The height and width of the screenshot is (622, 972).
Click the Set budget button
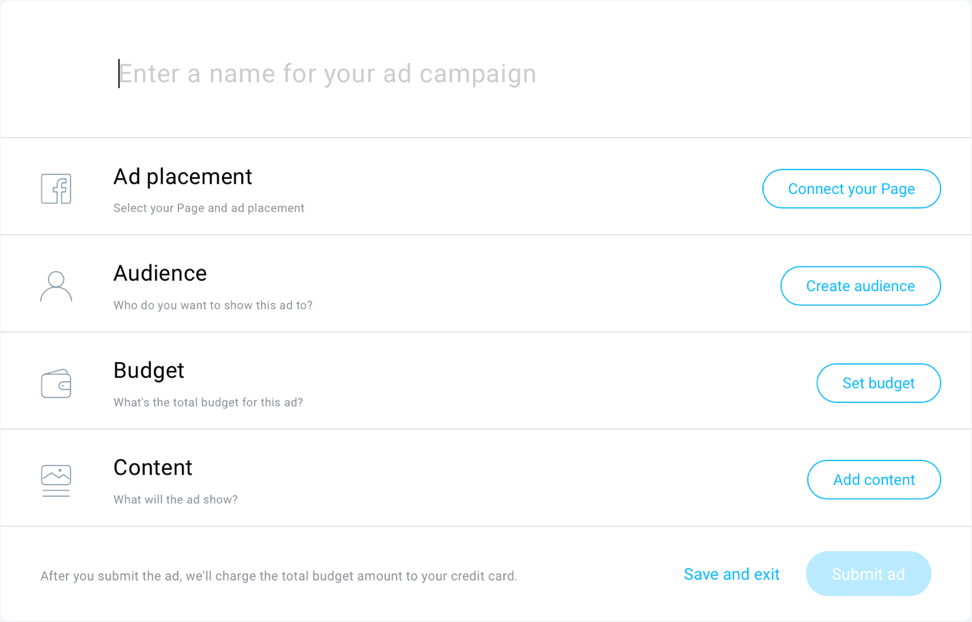878,383
